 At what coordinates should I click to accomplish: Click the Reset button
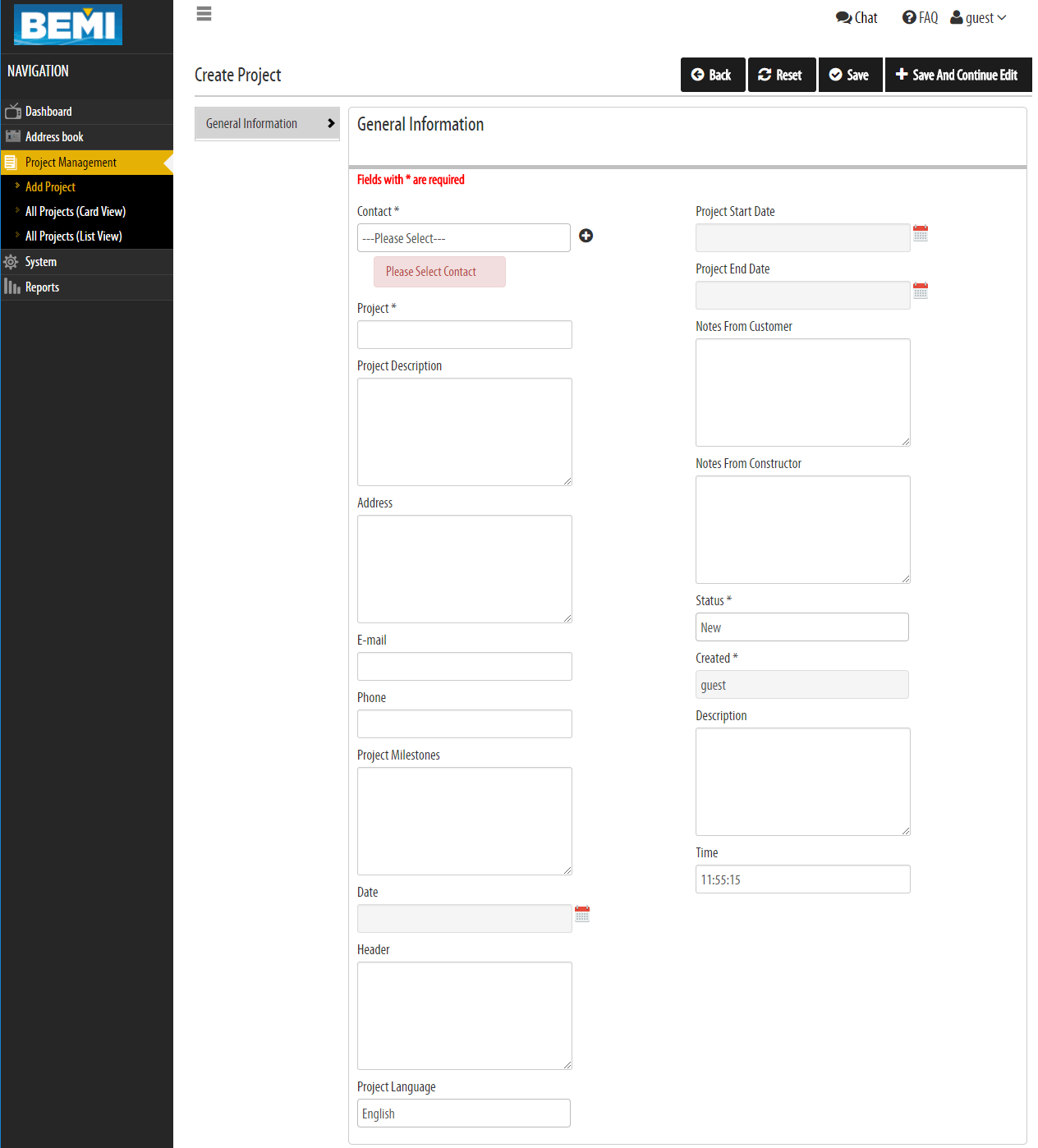pyautogui.click(x=782, y=75)
